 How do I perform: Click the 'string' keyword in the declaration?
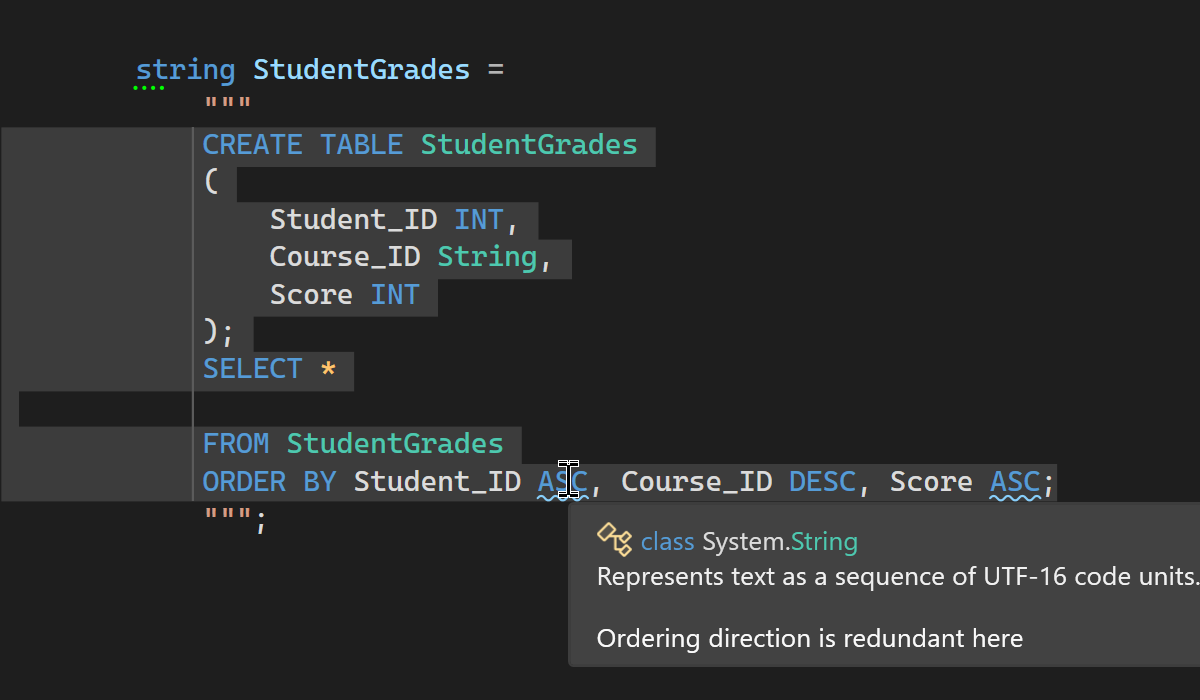click(185, 70)
